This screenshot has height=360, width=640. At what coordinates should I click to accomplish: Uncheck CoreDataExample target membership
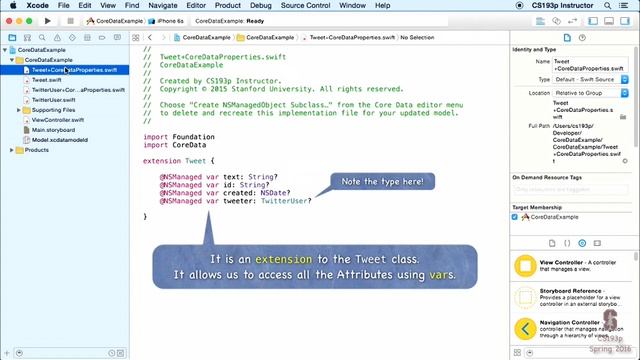[515, 217]
